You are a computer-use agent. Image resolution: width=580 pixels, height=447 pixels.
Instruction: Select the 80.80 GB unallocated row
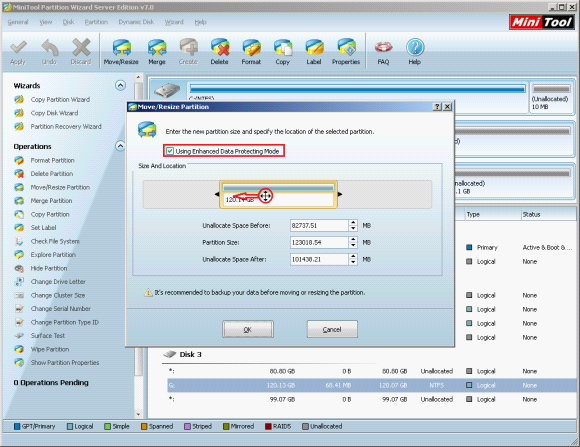click(x=371, y=371)
